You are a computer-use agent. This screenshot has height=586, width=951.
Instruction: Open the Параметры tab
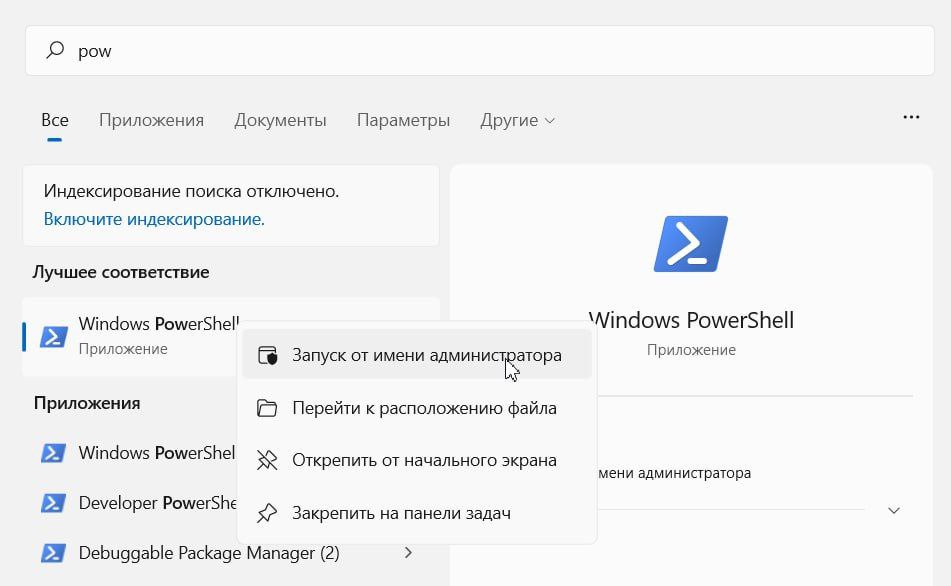coord(403,120)
